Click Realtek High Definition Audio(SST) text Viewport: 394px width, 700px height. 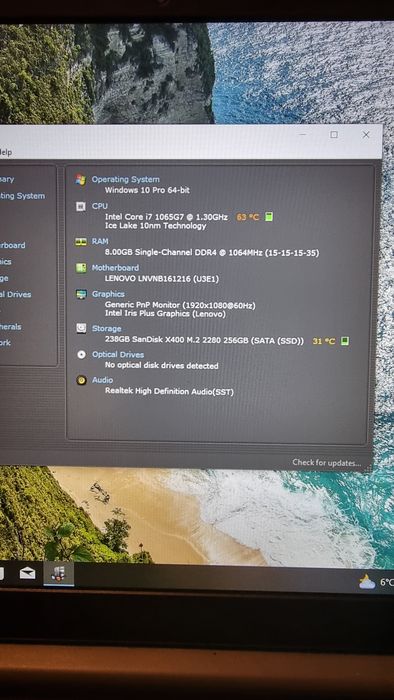click(169, 392)
